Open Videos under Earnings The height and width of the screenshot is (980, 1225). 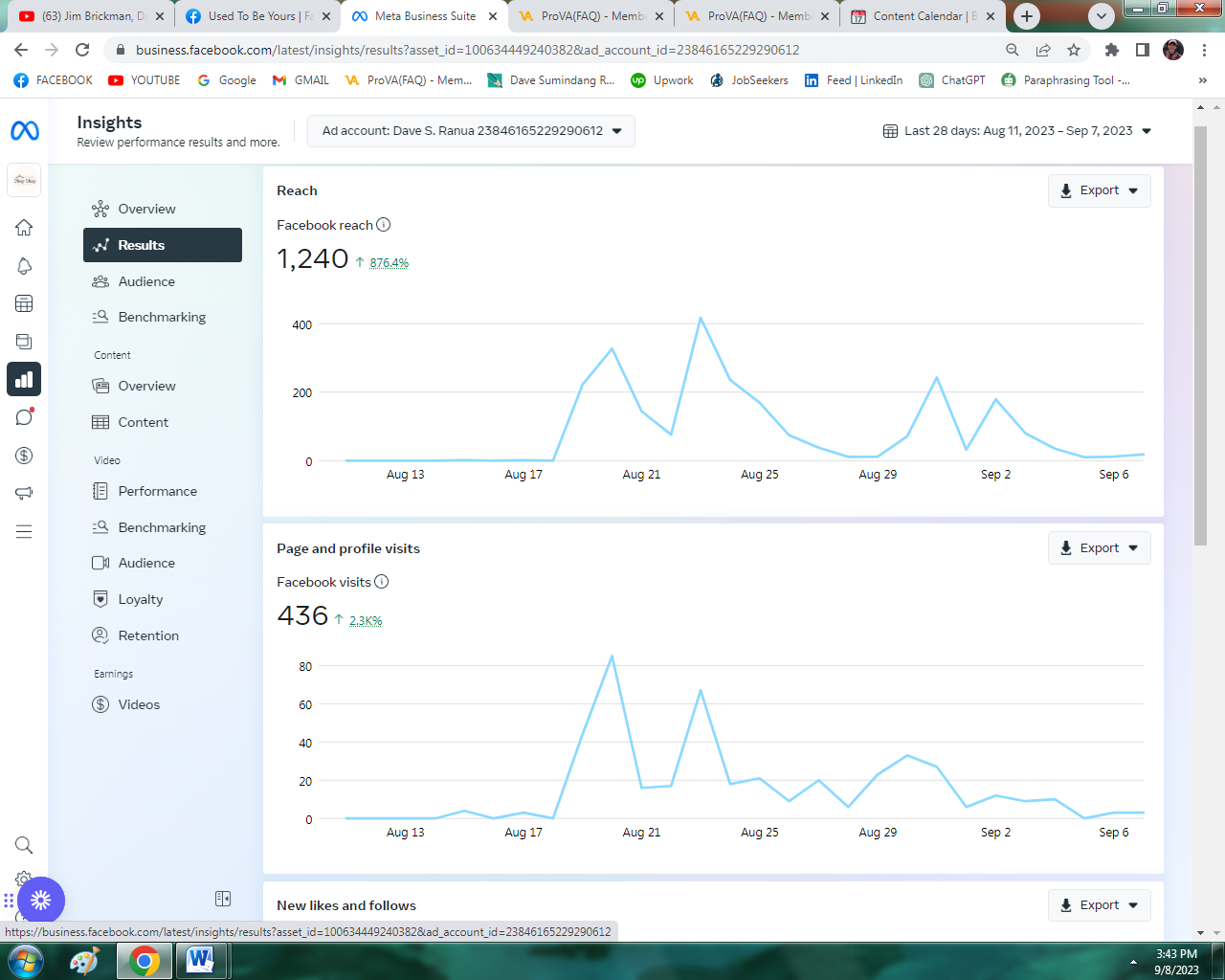(163, 704)
